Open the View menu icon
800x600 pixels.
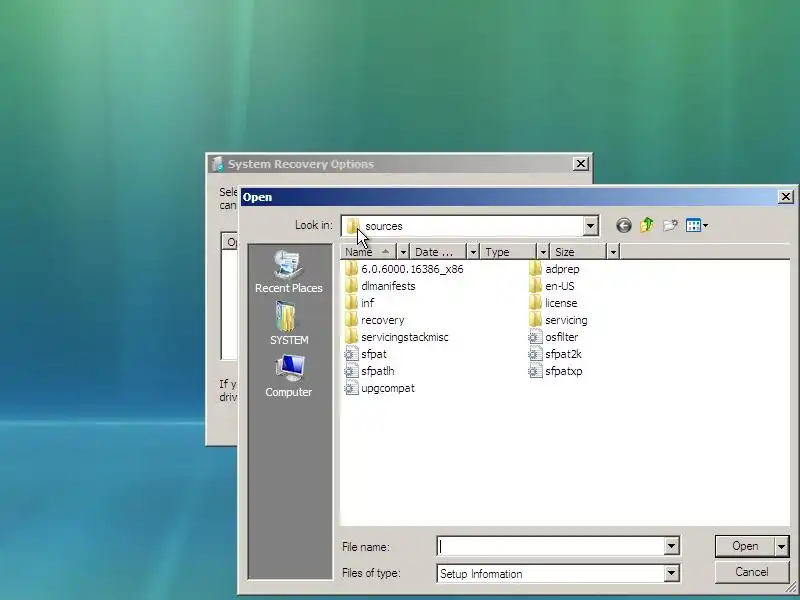click(697, 226)
